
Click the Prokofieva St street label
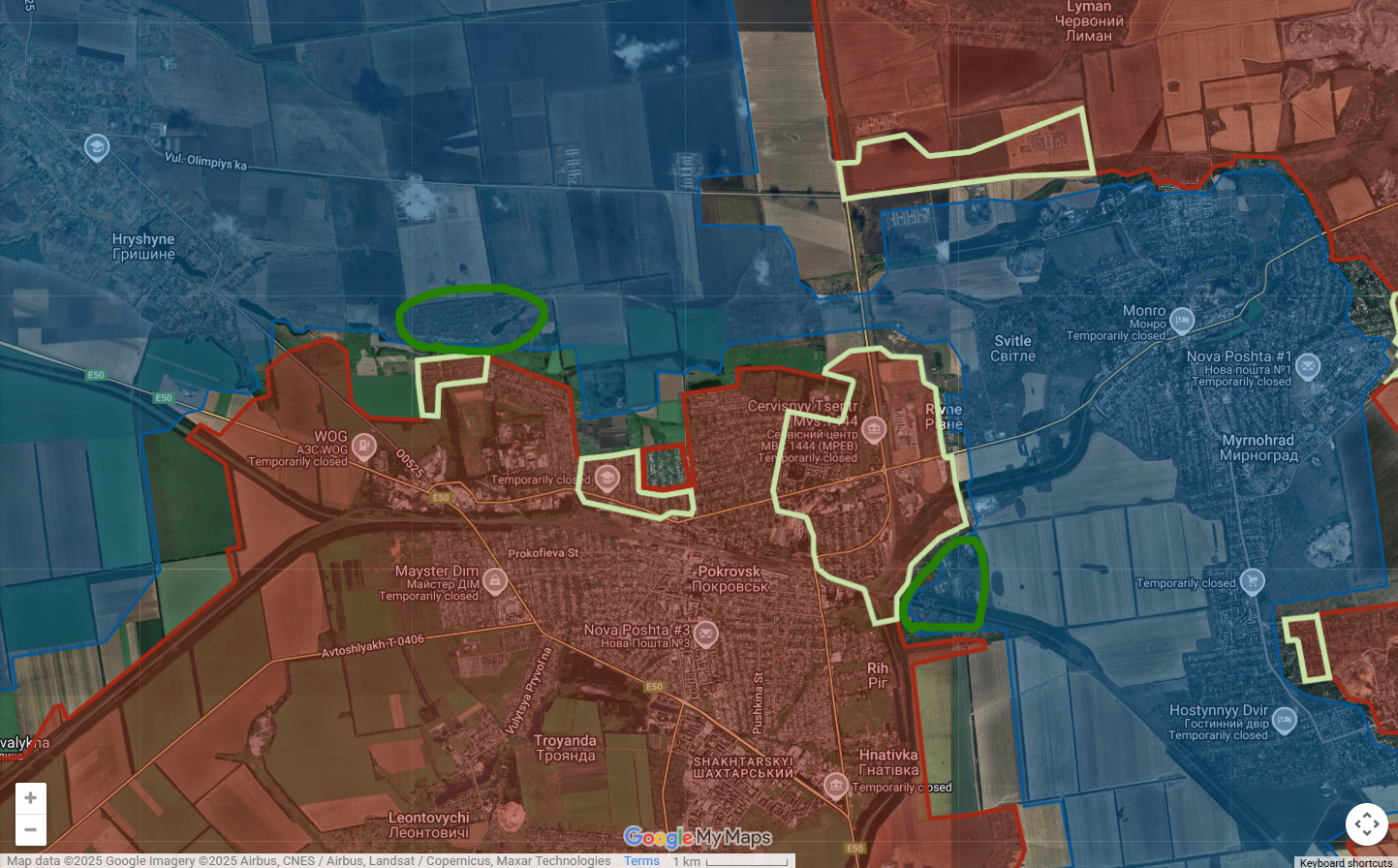[x=543, y=553]
